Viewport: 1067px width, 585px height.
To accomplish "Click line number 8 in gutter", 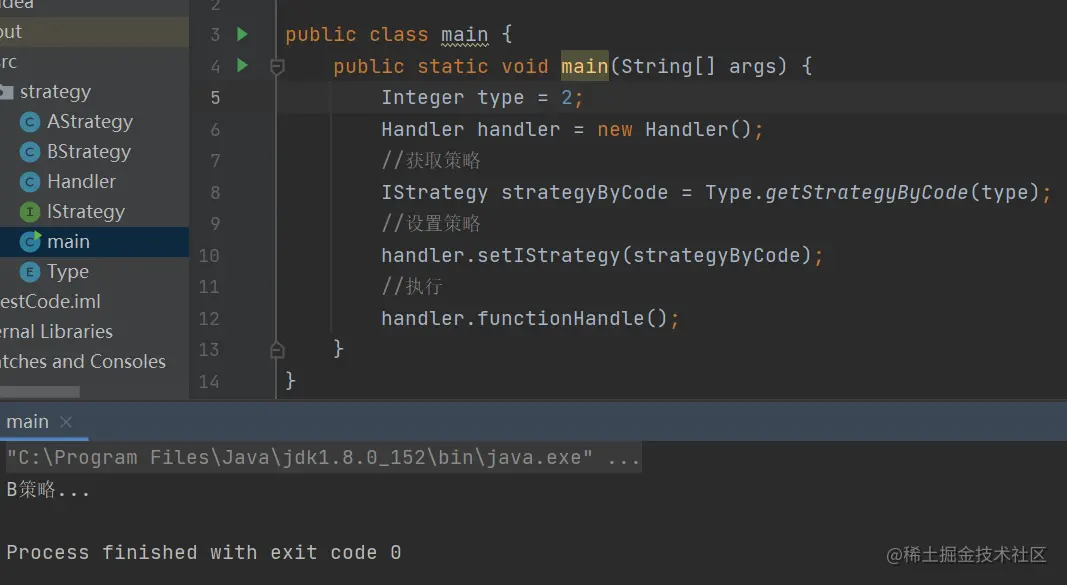I will pyautogui.click(x=215, y=193).
